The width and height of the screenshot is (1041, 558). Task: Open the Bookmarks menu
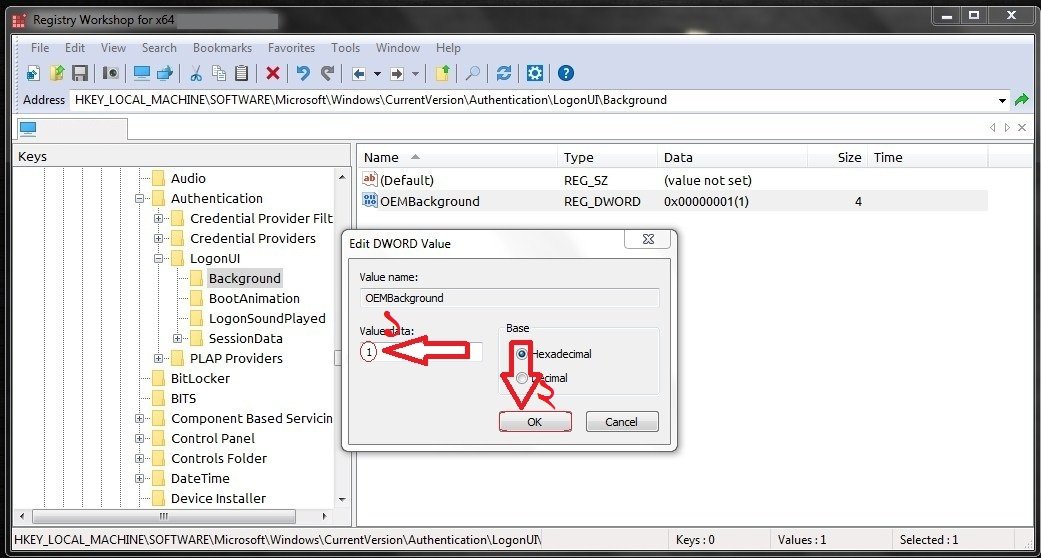(222, 48)
